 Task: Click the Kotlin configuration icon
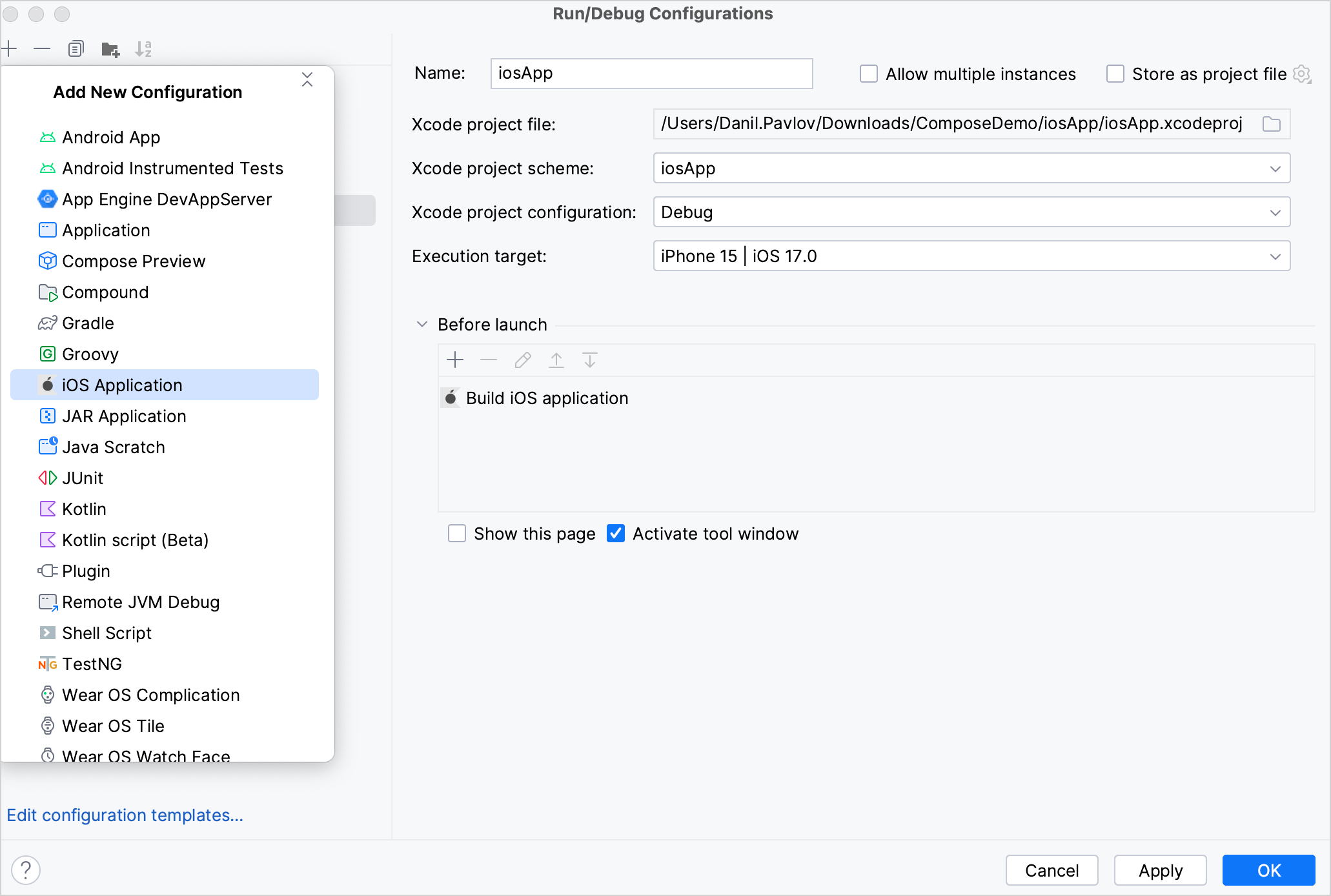tap(46, 509)
